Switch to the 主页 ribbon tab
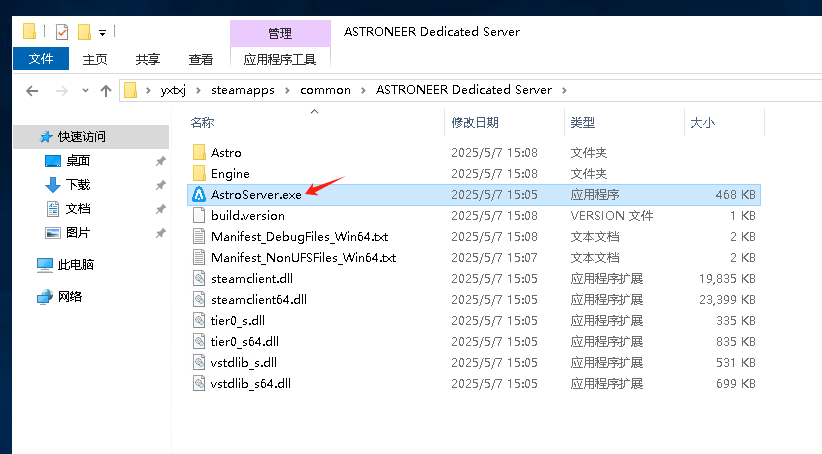 (x=95, y=59)
